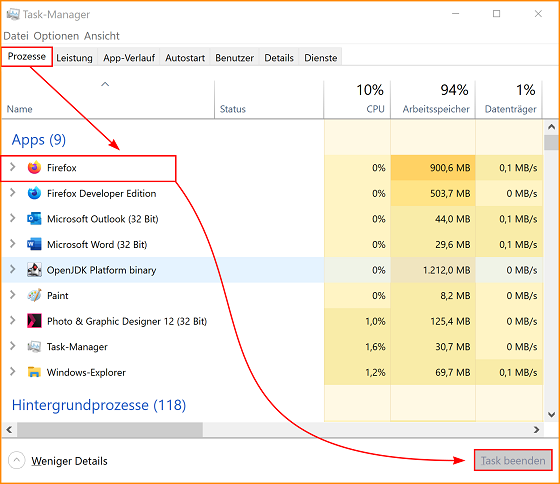Click the Apps (9) group heading
The height and width of the screenshot is (484, 560).
[x=39, y=140]
